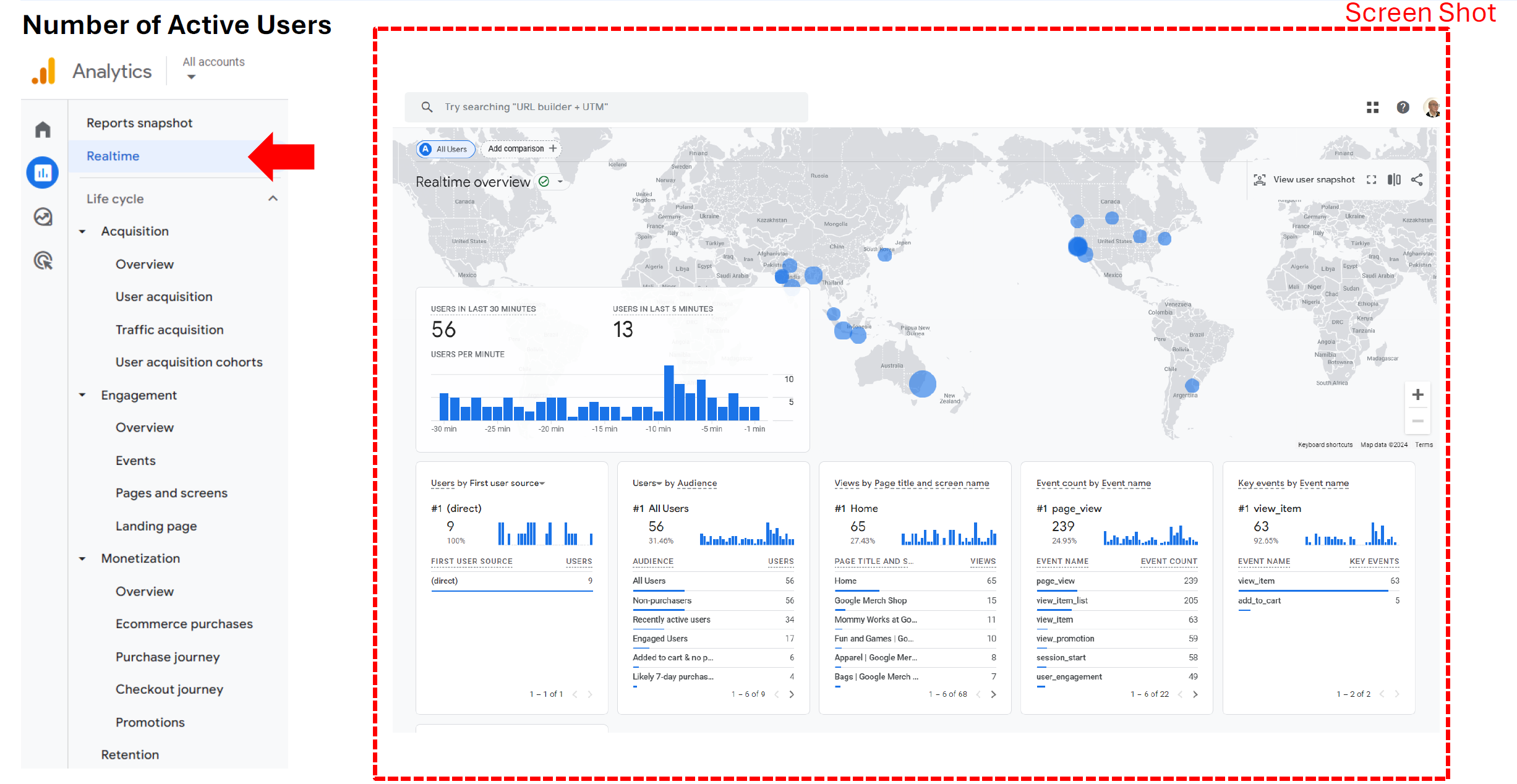Click the share report icon

[x=1417, y=180]
